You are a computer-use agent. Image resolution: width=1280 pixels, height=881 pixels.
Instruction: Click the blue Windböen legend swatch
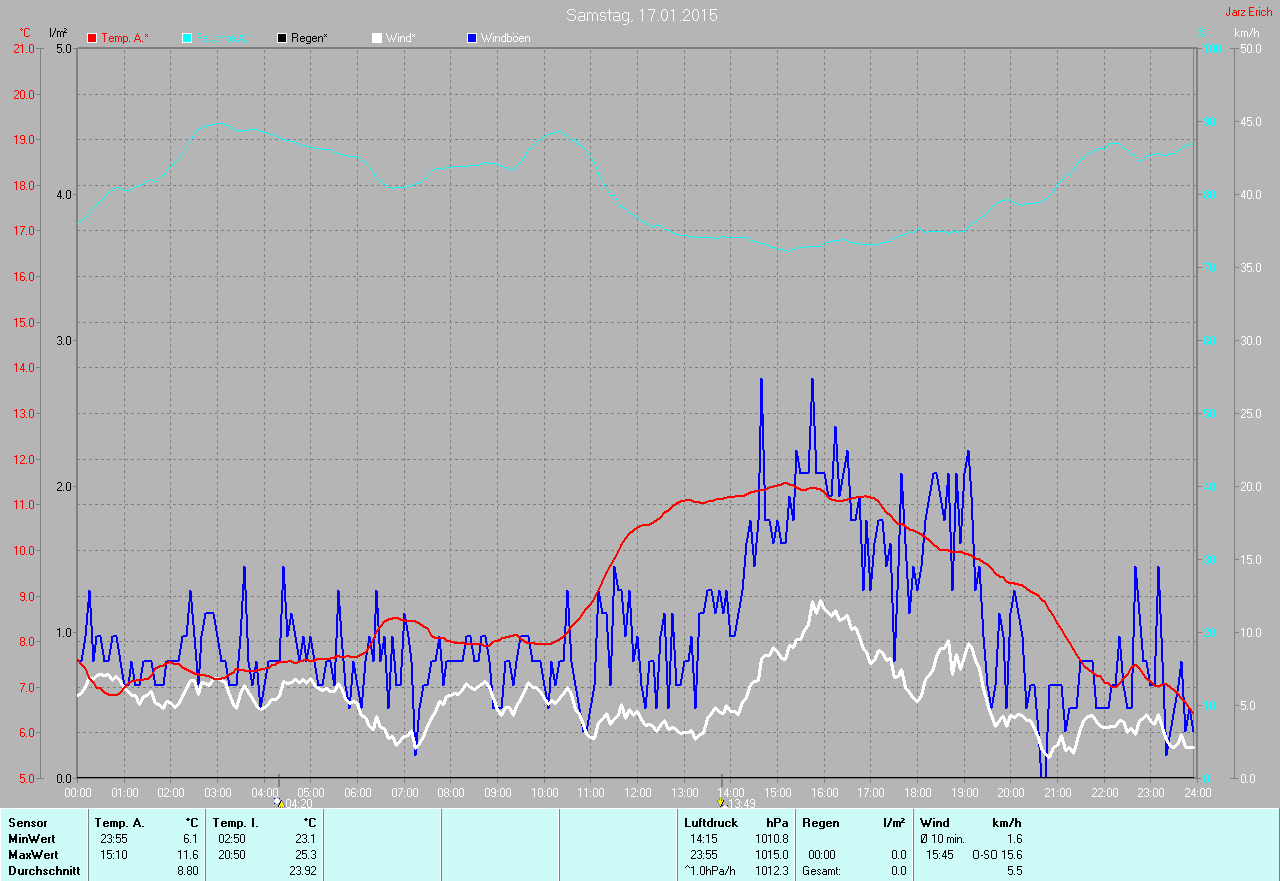tap(472, 38)
